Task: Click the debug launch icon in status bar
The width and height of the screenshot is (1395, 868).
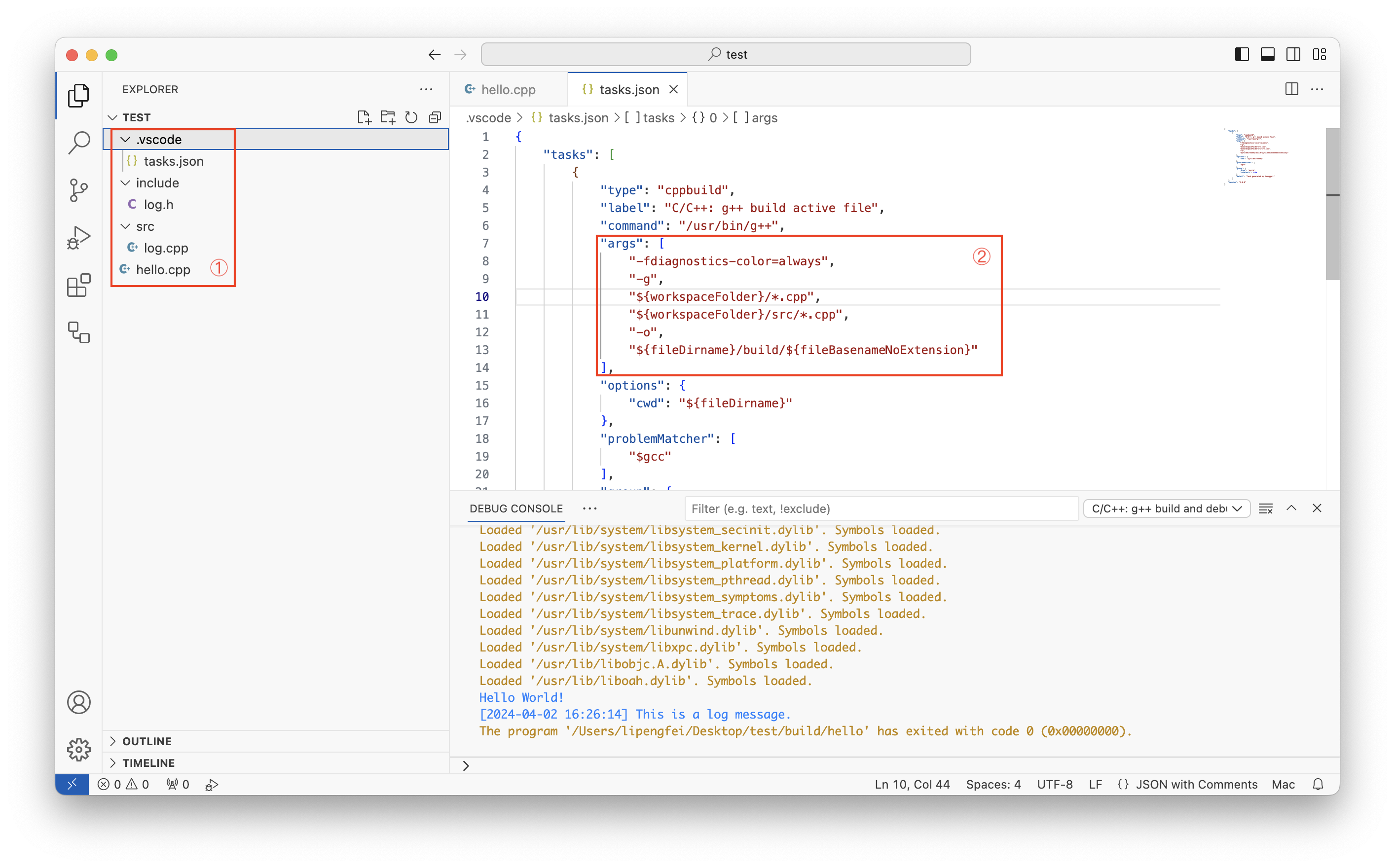Action: pos(212,785)
